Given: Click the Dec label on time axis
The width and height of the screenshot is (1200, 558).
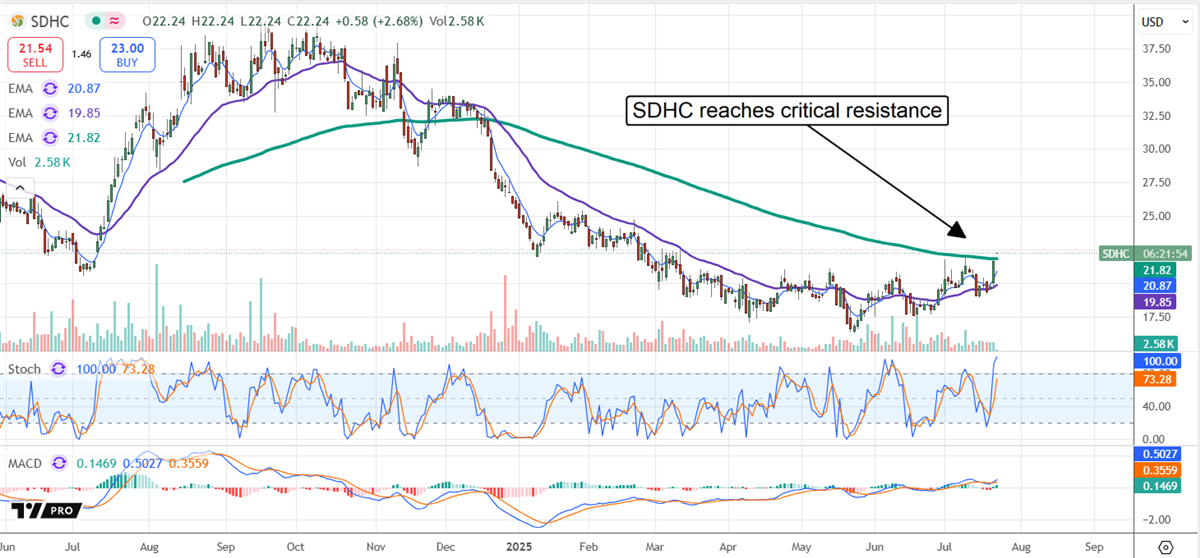Looking at the screenshot, I should pos(445,548).
